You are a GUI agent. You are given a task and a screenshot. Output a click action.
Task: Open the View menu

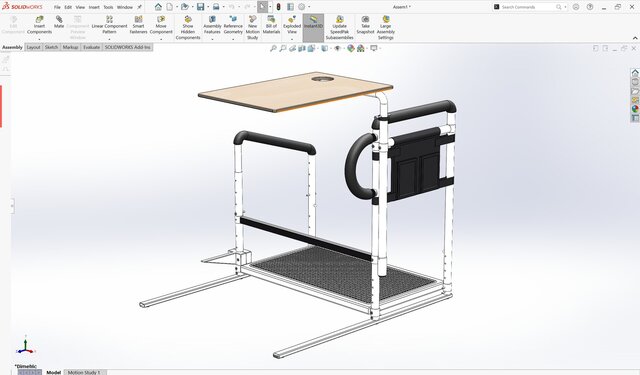click(x=80, y=7)
